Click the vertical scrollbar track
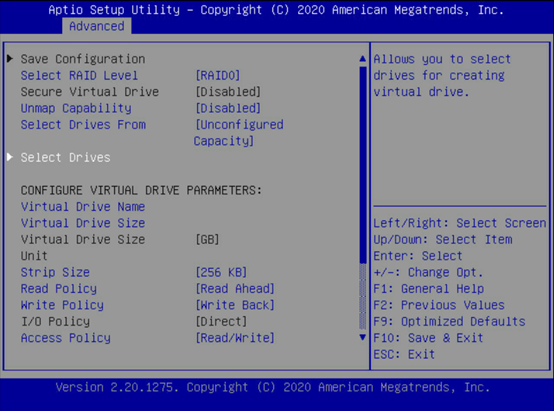554x411 pixels. 363,198
